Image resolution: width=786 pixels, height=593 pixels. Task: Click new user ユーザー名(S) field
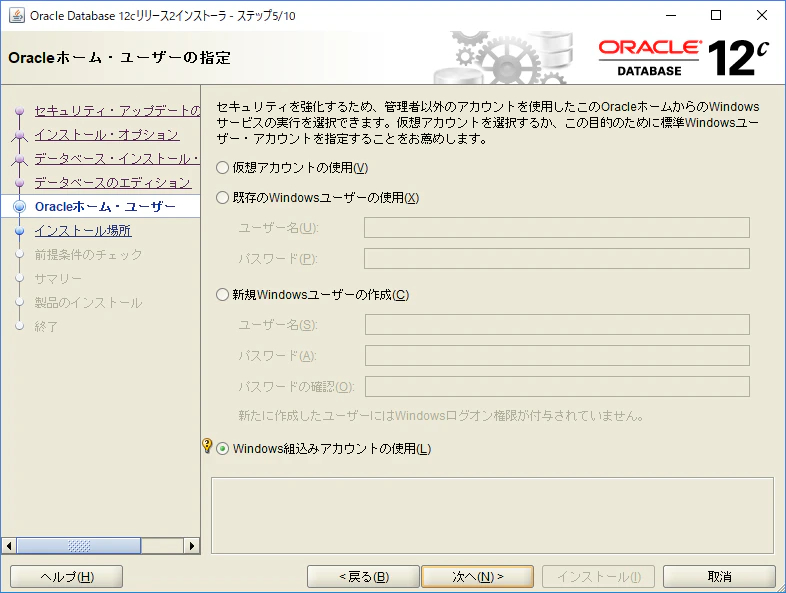(557, 324)
